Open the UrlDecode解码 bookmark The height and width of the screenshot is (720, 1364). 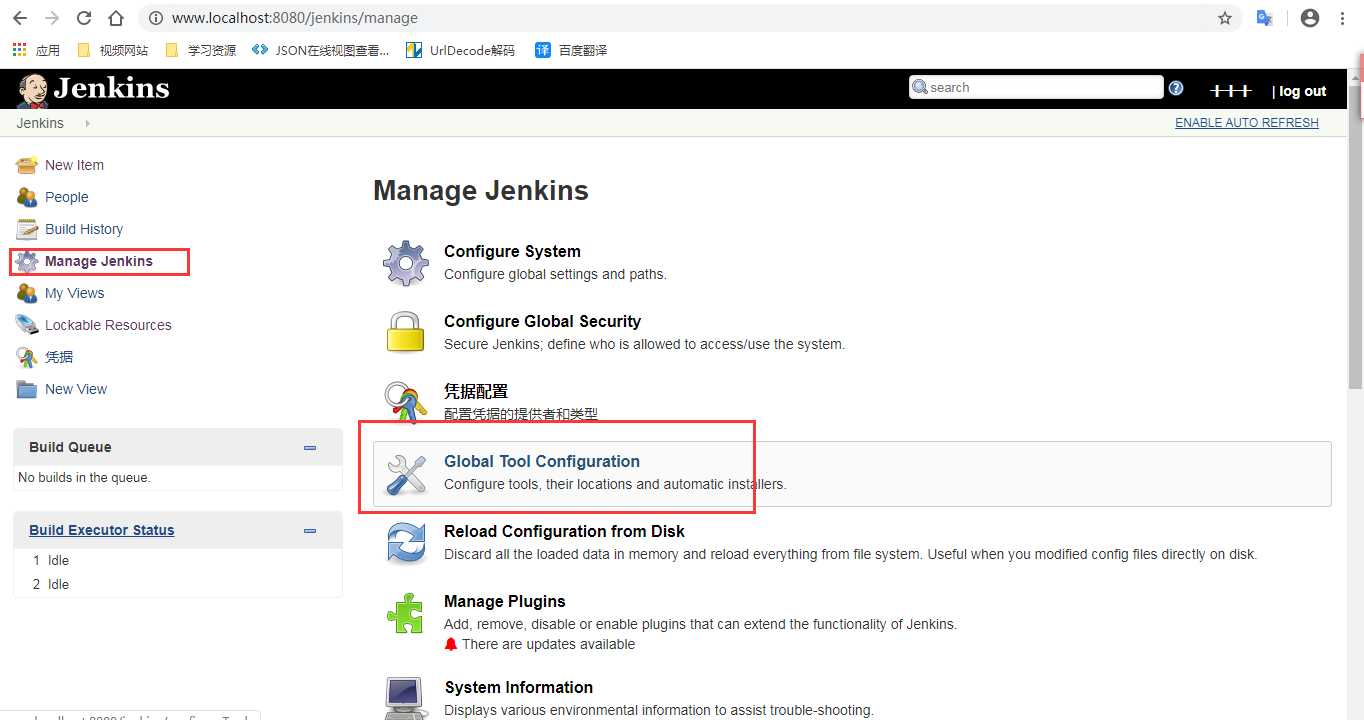click(x=460, y=50)
